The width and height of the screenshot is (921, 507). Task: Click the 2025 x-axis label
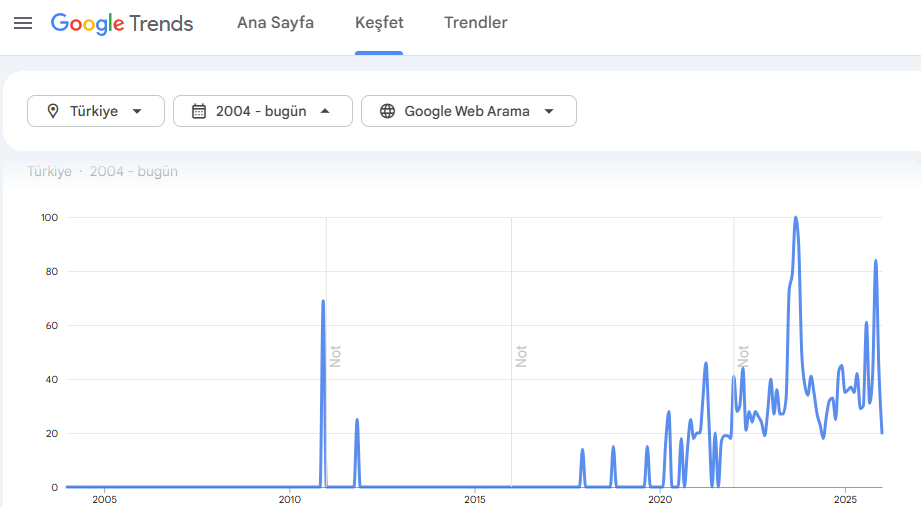845,499
